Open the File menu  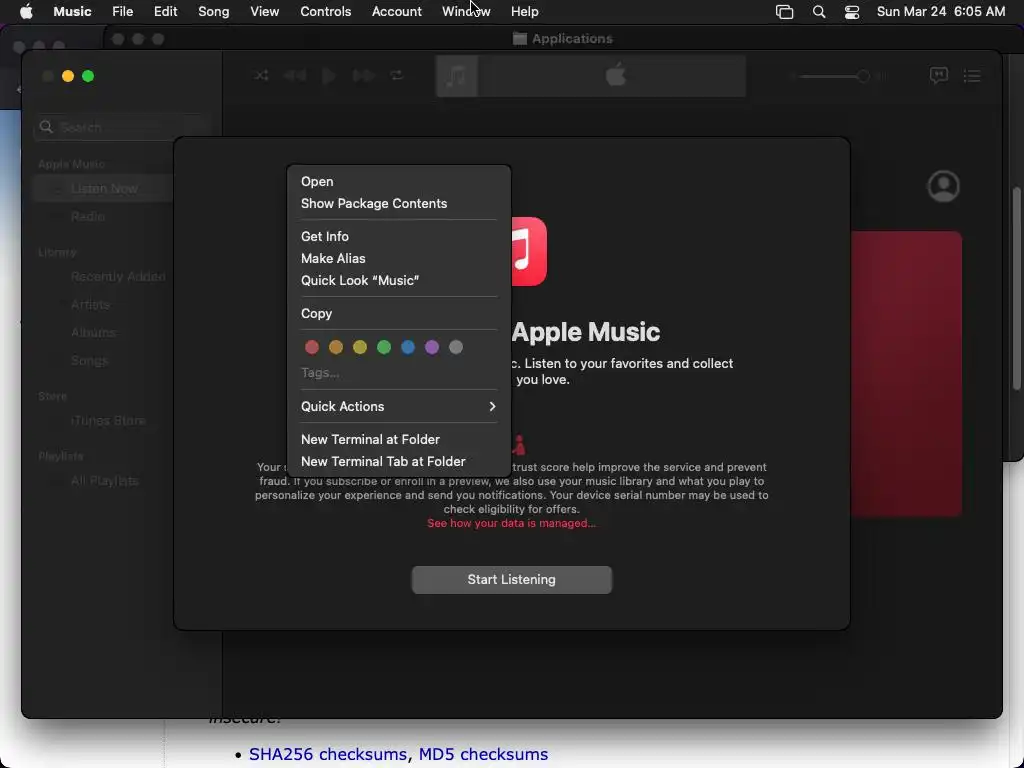(x=122, y=11)
